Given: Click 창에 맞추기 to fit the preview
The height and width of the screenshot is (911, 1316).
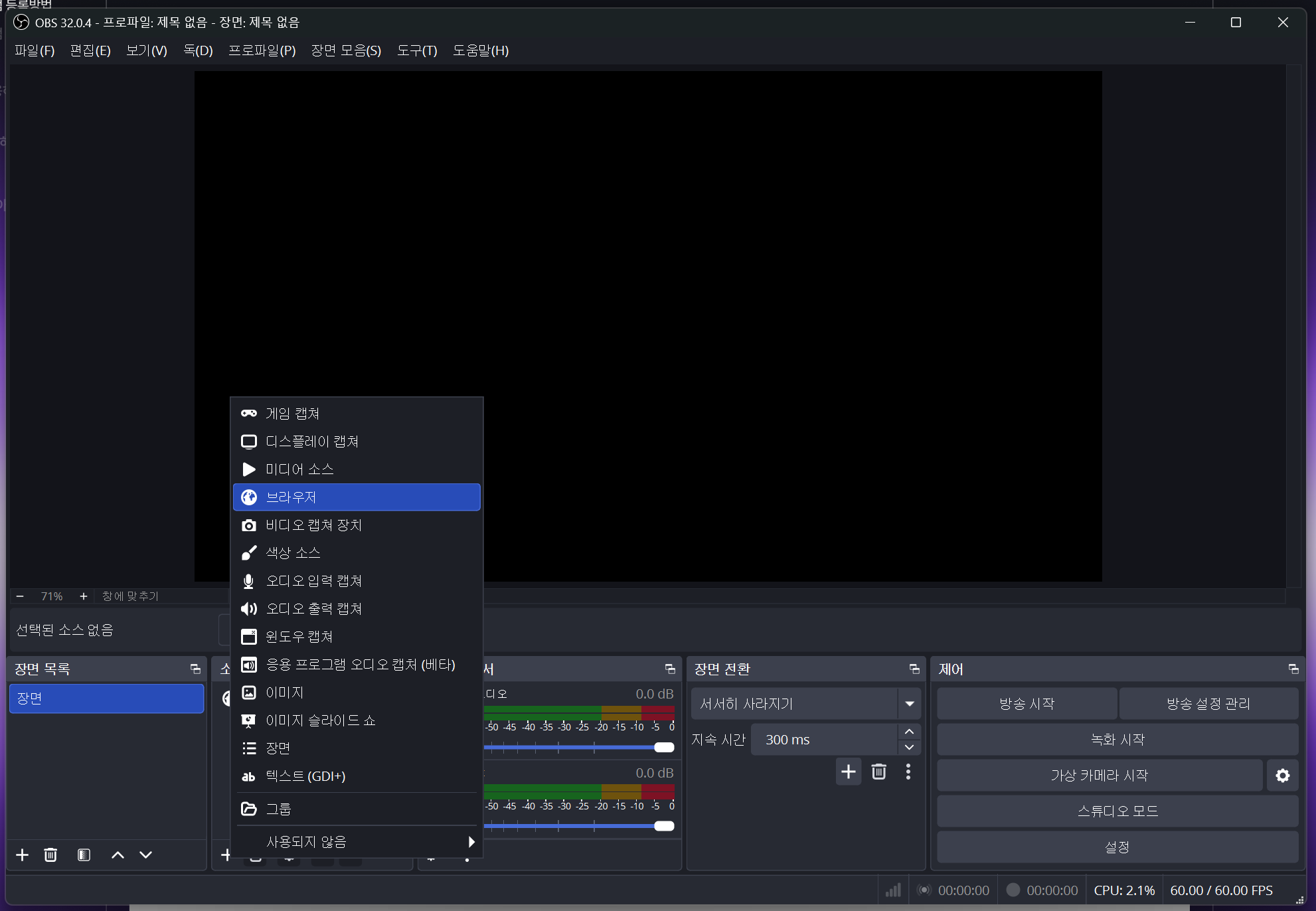Looking at the screenshot, I should point(130,596).
